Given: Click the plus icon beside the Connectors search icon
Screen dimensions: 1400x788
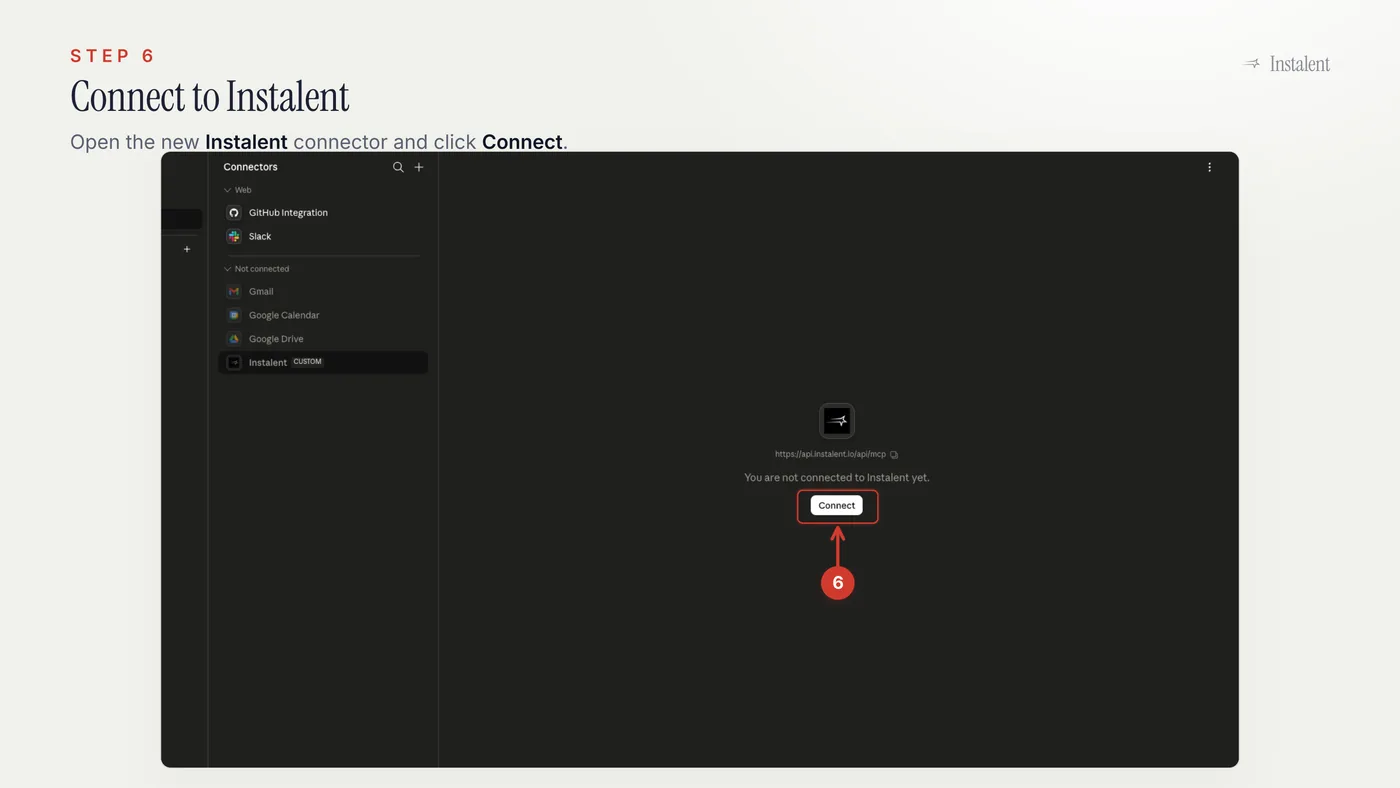Looking at the screenshot, I should click(x=419, y=167).
